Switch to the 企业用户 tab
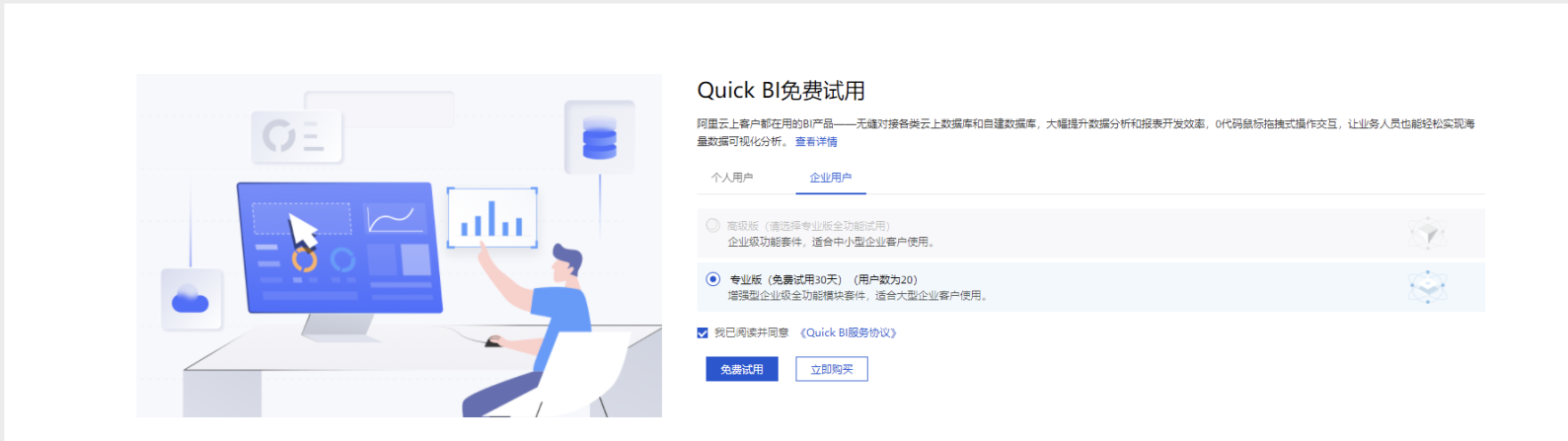Screen dimensions: 1568x441 tap(831, 178)
